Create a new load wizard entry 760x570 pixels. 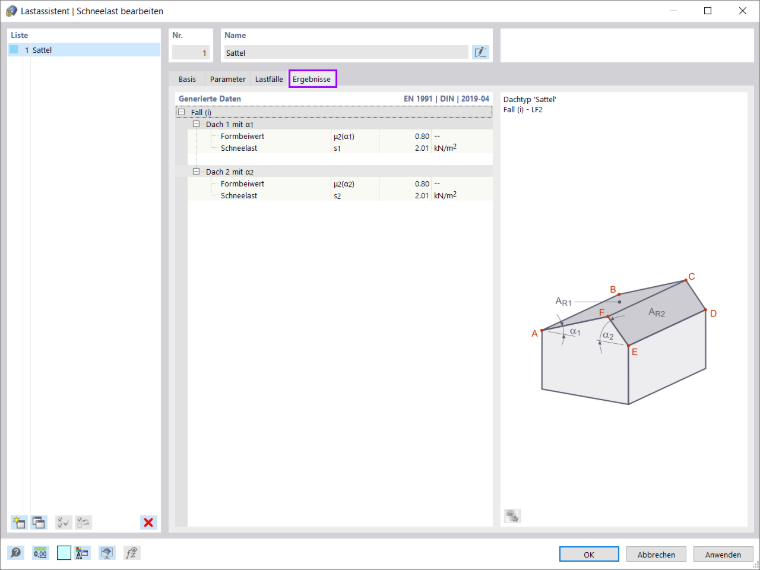point(19,522)
